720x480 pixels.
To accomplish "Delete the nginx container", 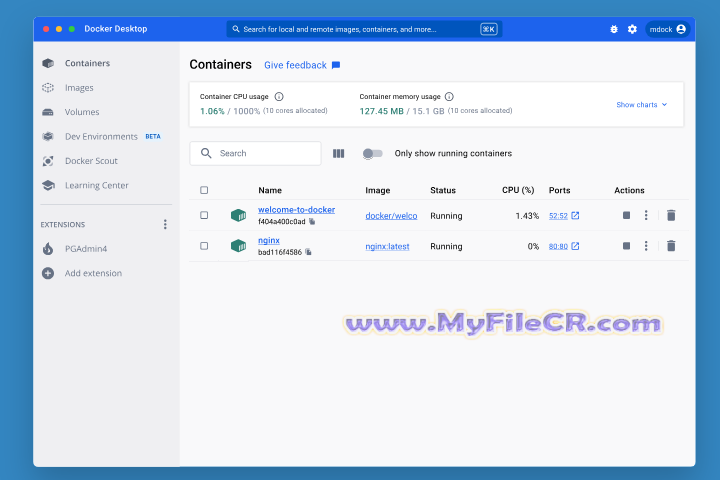I will 671,246.
